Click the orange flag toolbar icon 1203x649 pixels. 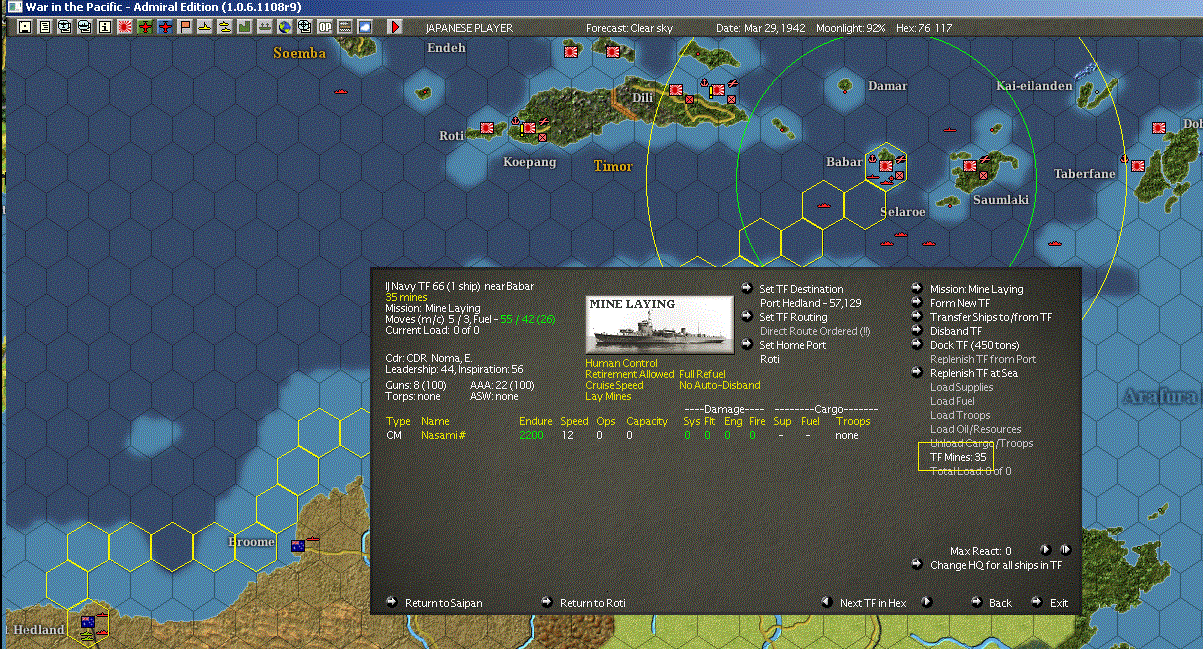pyautogui.click(x=185, y=27)
